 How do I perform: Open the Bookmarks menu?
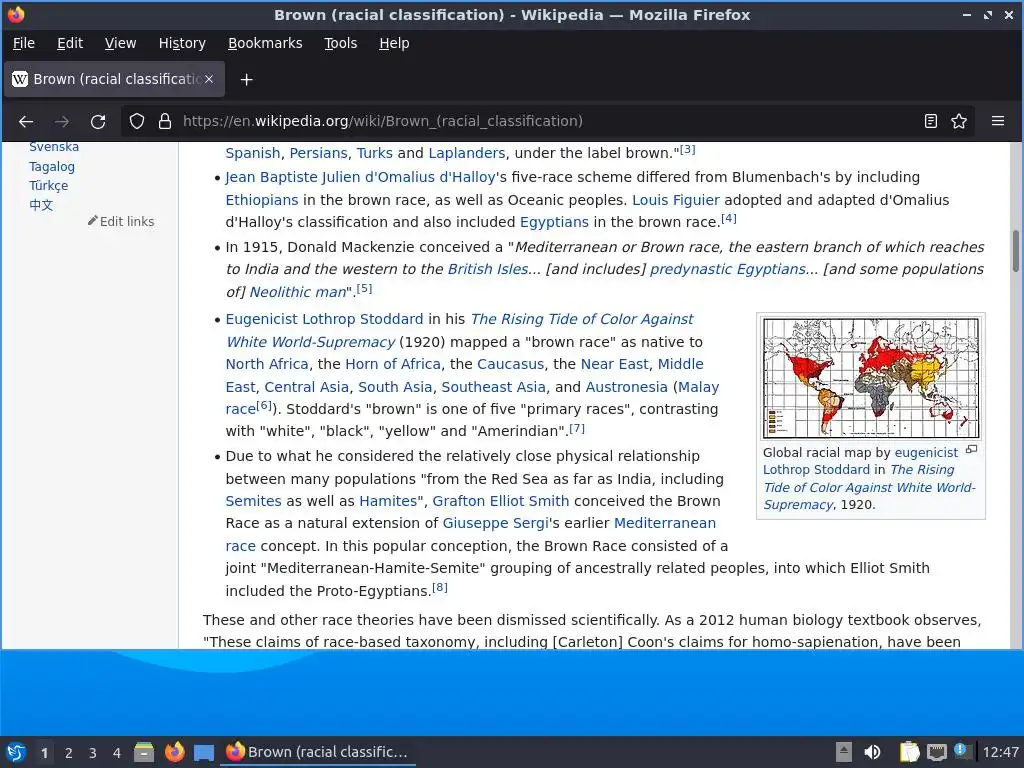[265, 43]
